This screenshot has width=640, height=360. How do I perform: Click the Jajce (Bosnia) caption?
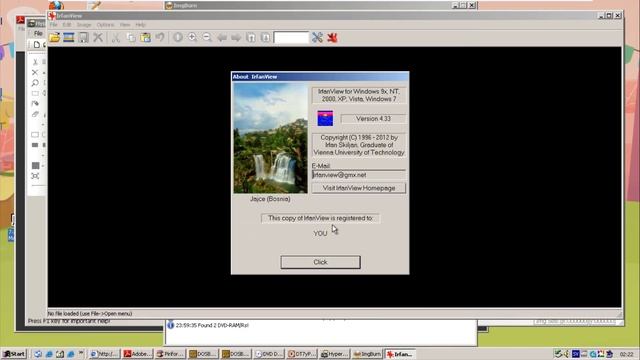tap(270, 199)
